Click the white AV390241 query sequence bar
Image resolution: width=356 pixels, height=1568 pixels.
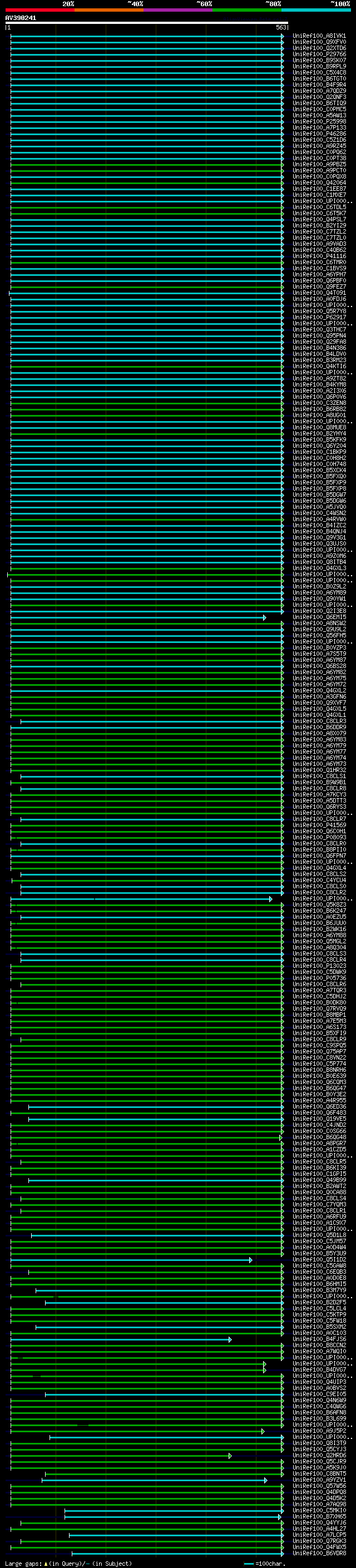[146, 22]
